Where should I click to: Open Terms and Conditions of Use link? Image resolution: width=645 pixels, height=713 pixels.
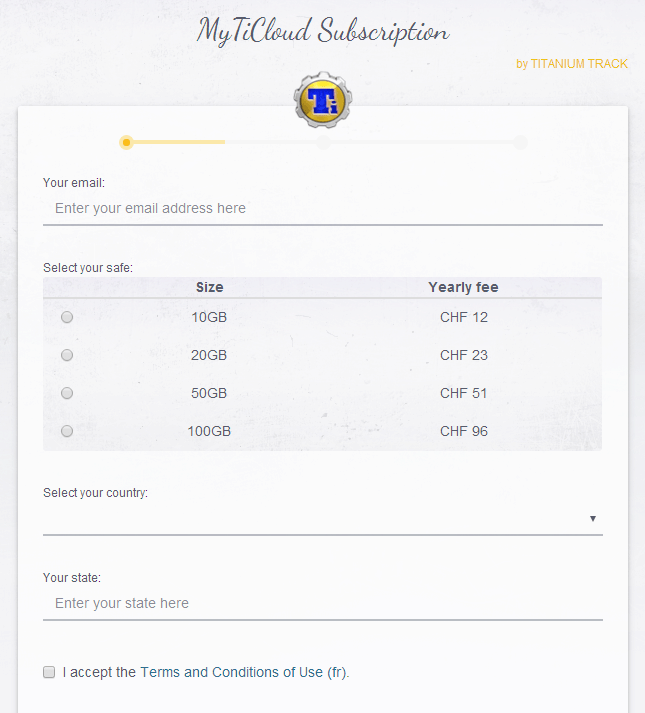(232, 672)
